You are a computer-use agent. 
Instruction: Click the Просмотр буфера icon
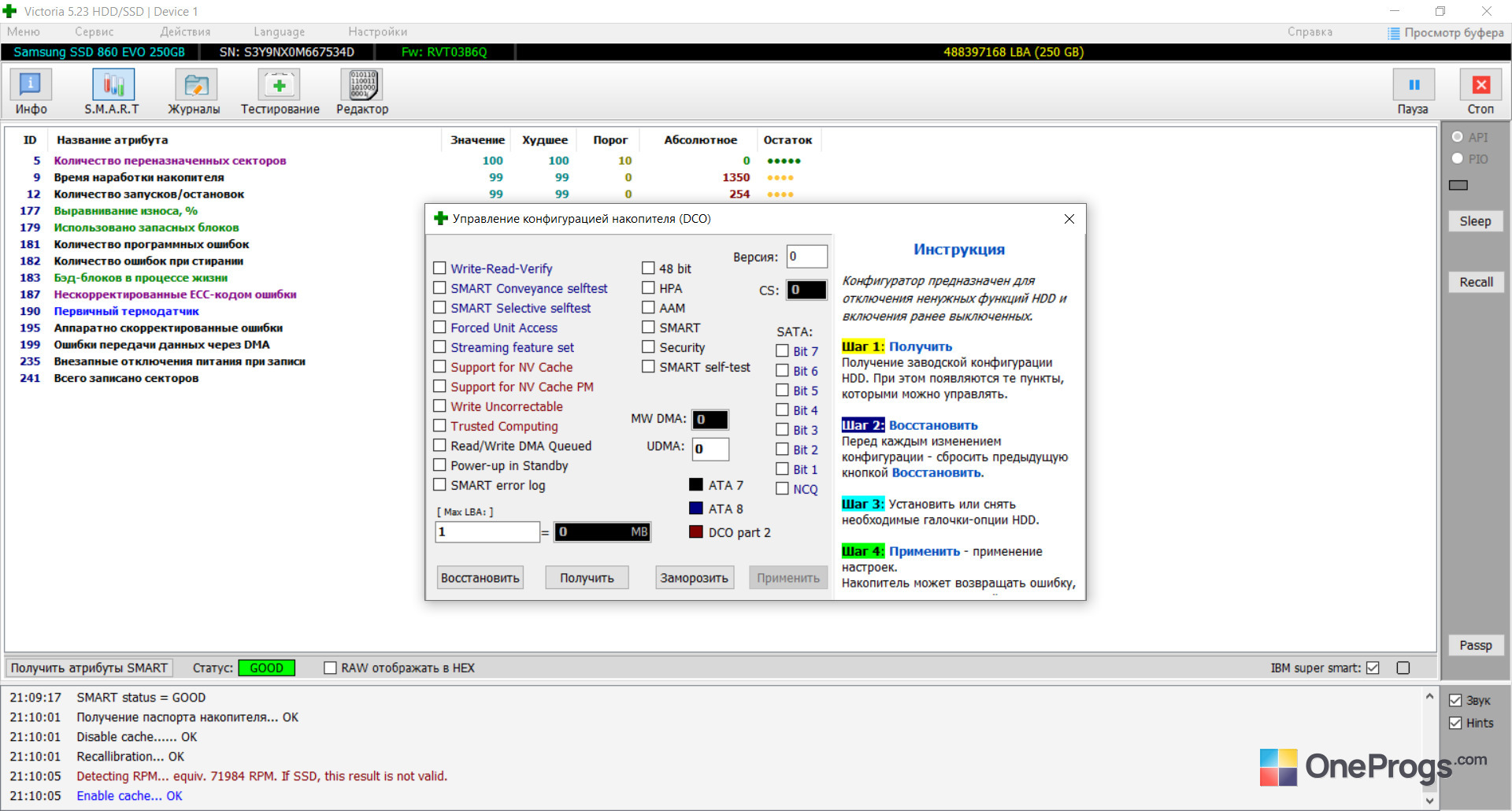point(1394,33)
